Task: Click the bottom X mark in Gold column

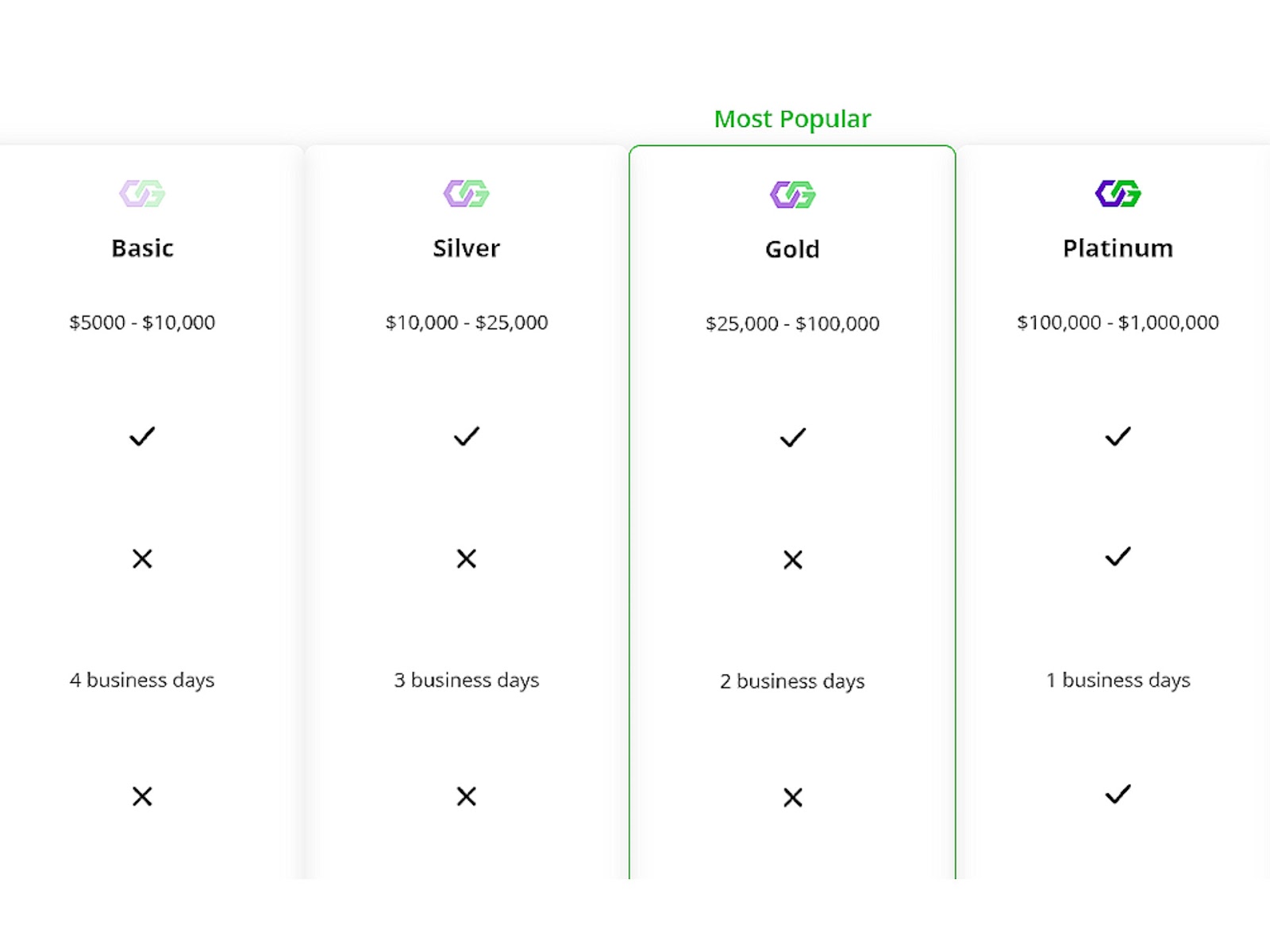Action: tap(792, 797)
